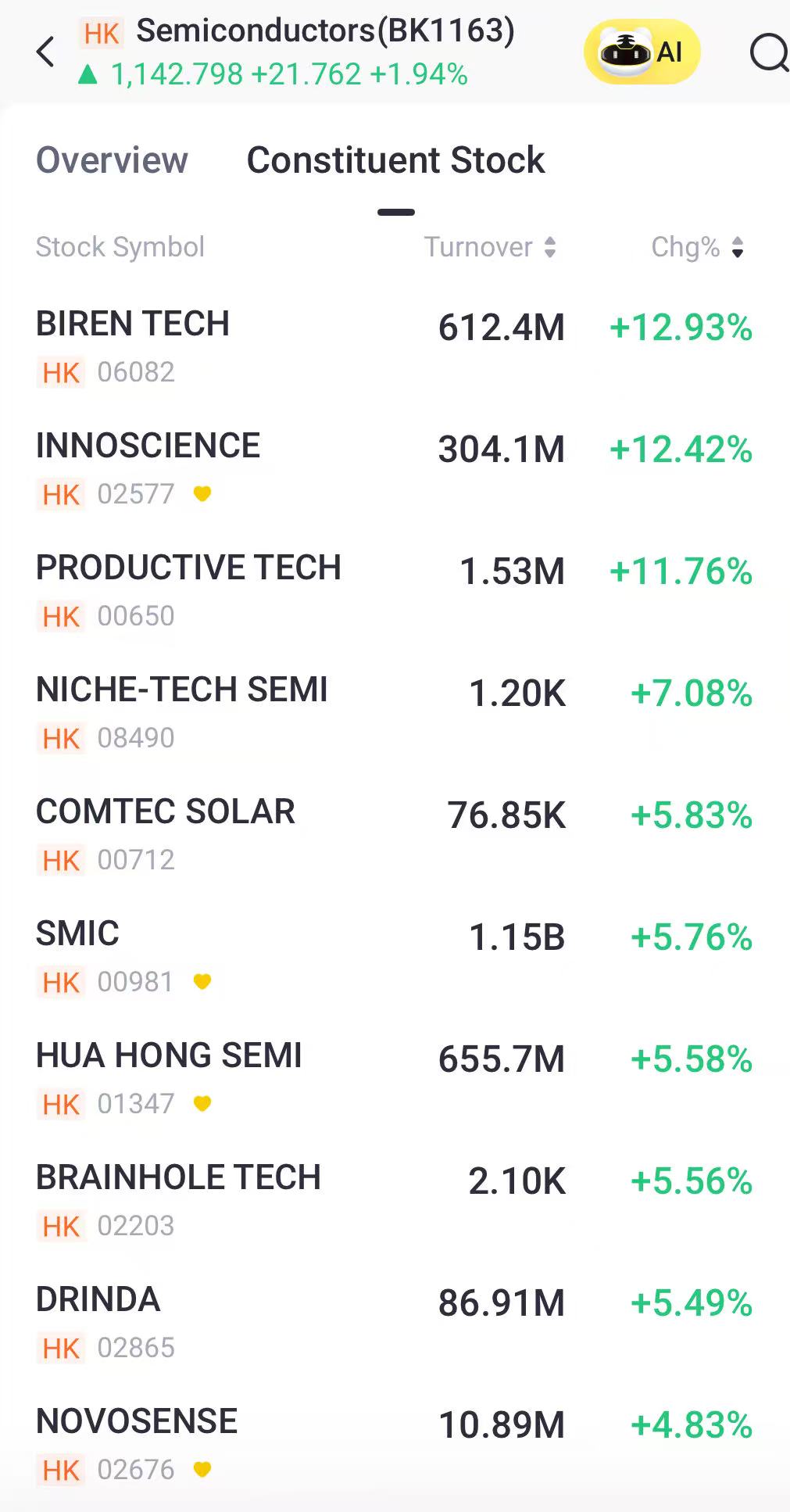Tap the heart icon beside NOVOSENSE 02676
790x1512 pixels.
202,1470
